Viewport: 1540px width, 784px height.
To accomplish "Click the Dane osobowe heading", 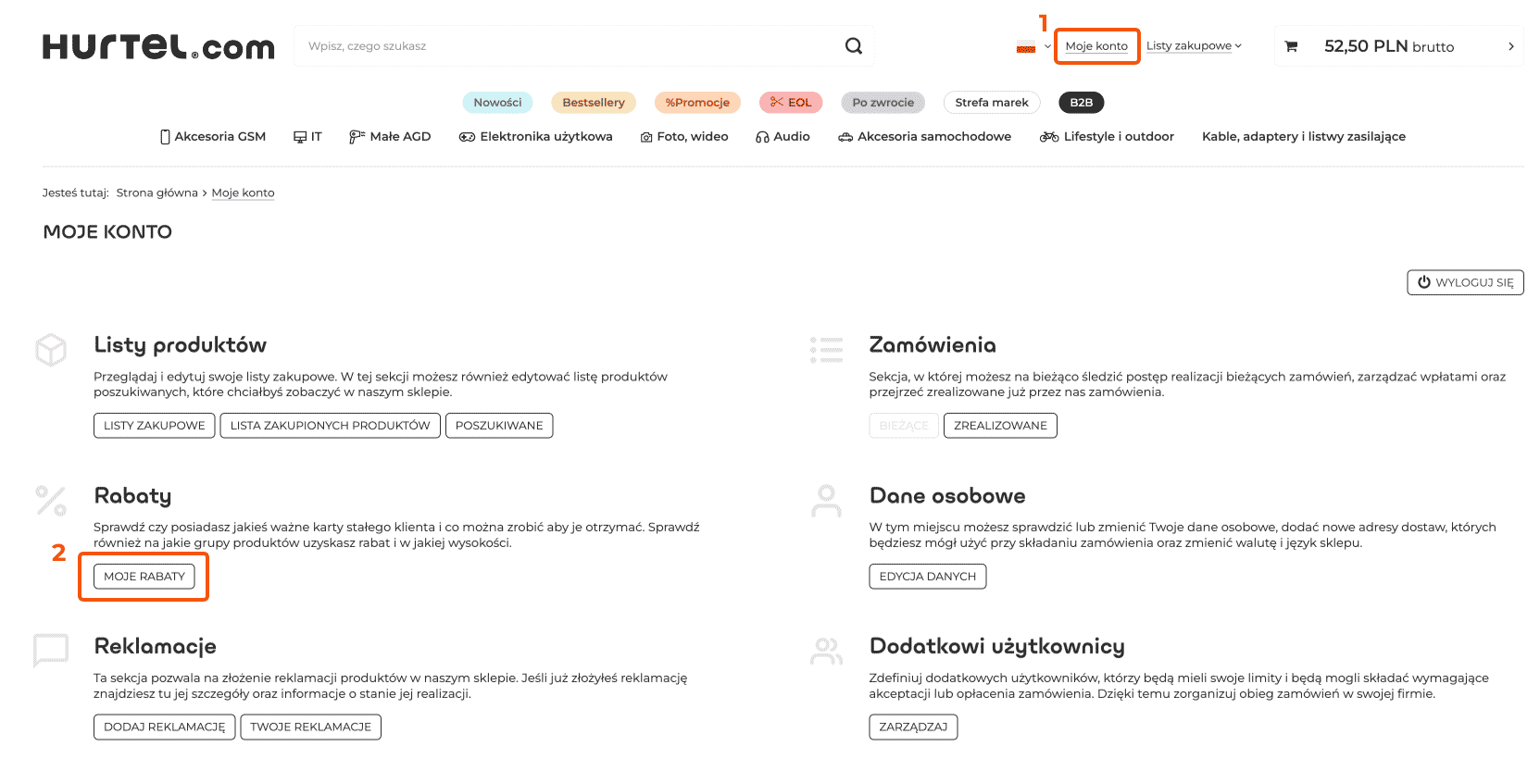I will pos(947,496).
